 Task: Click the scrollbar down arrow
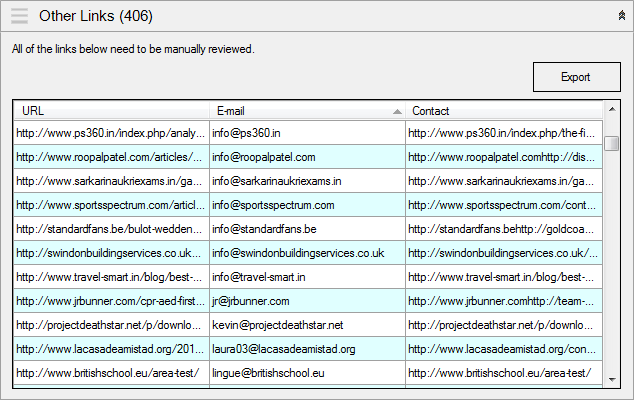click(x=612, y=379)
